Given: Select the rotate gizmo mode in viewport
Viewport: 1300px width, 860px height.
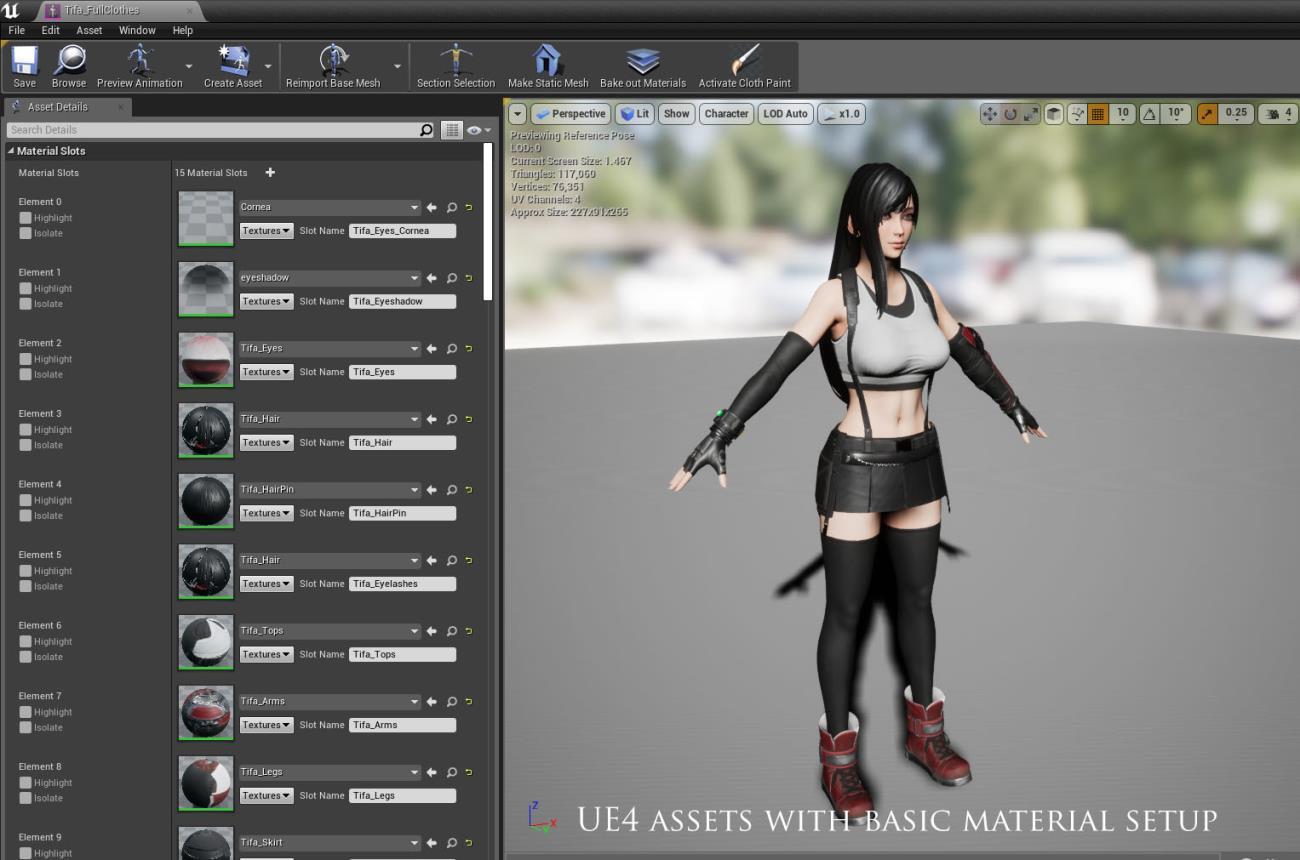Looking at the screenshot, I should [x=1010, y=114].
